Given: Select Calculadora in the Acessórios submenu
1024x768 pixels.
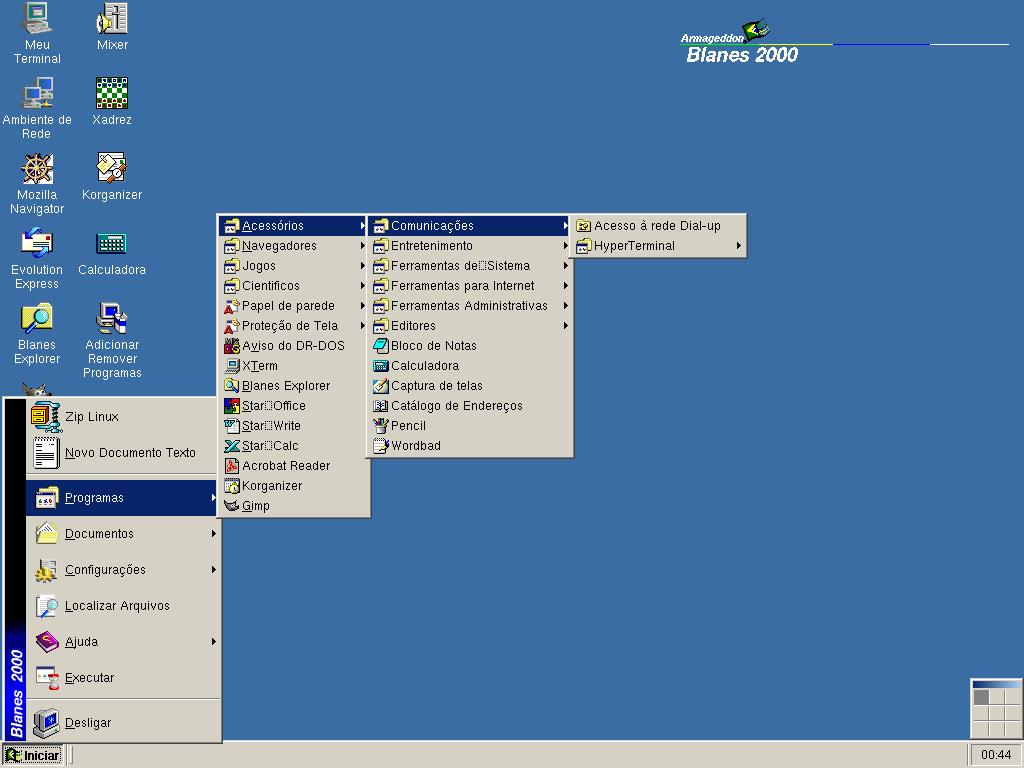Looking at the screenshot, I should pyautogui.click(x=470, y=366).
